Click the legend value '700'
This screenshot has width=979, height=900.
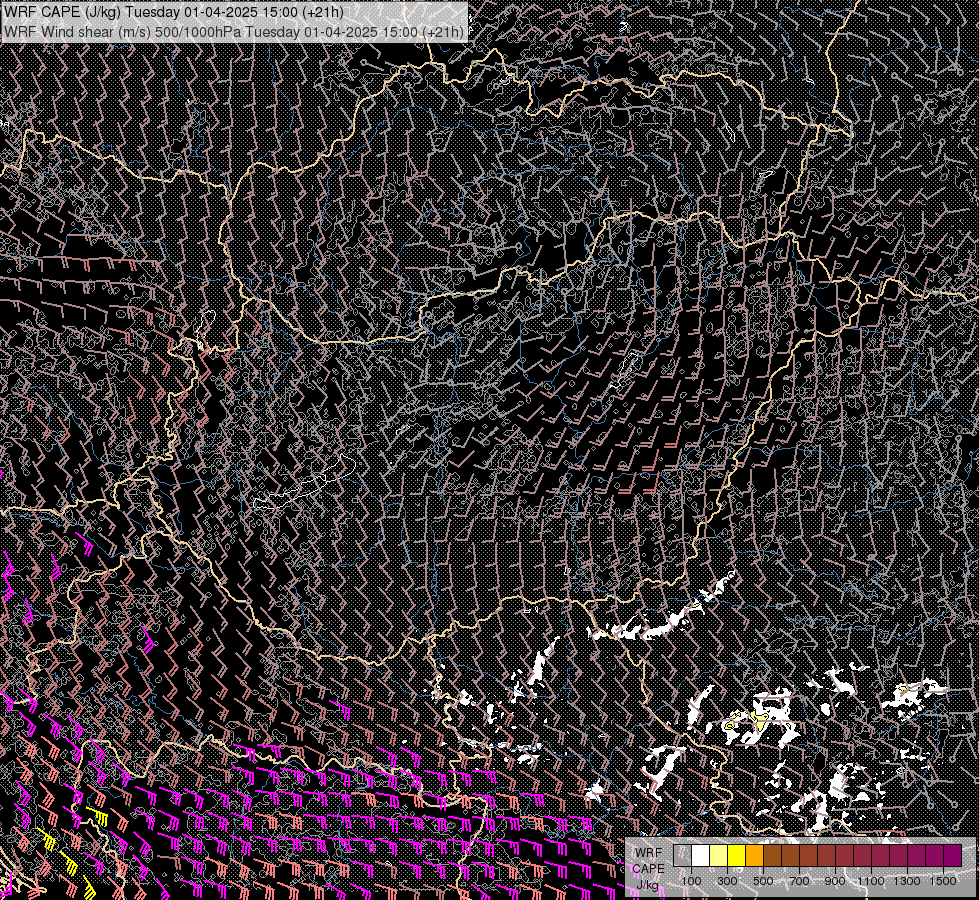pos(799,881)
